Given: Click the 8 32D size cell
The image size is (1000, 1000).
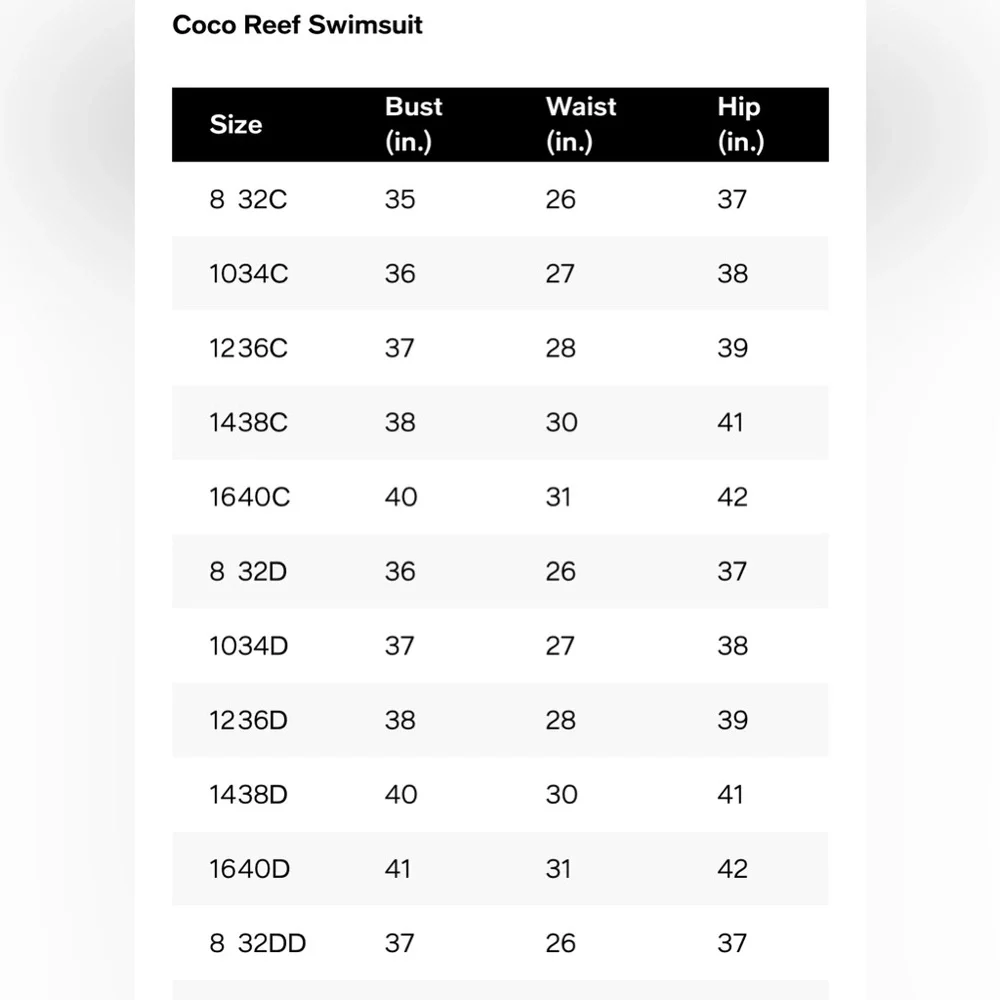Looking at the screenshot, I should 248,571.
